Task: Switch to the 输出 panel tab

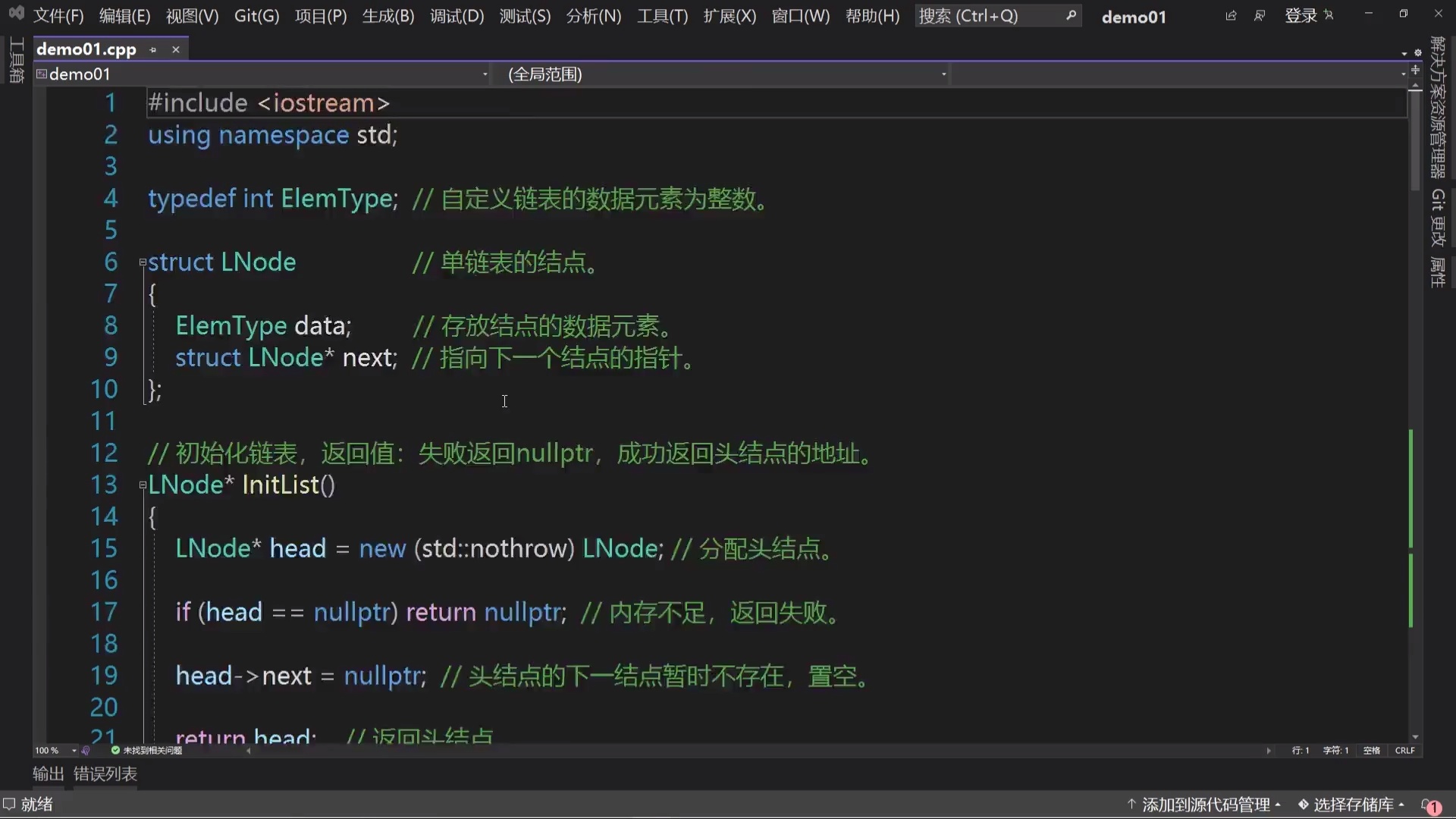Action: point(49,773)
